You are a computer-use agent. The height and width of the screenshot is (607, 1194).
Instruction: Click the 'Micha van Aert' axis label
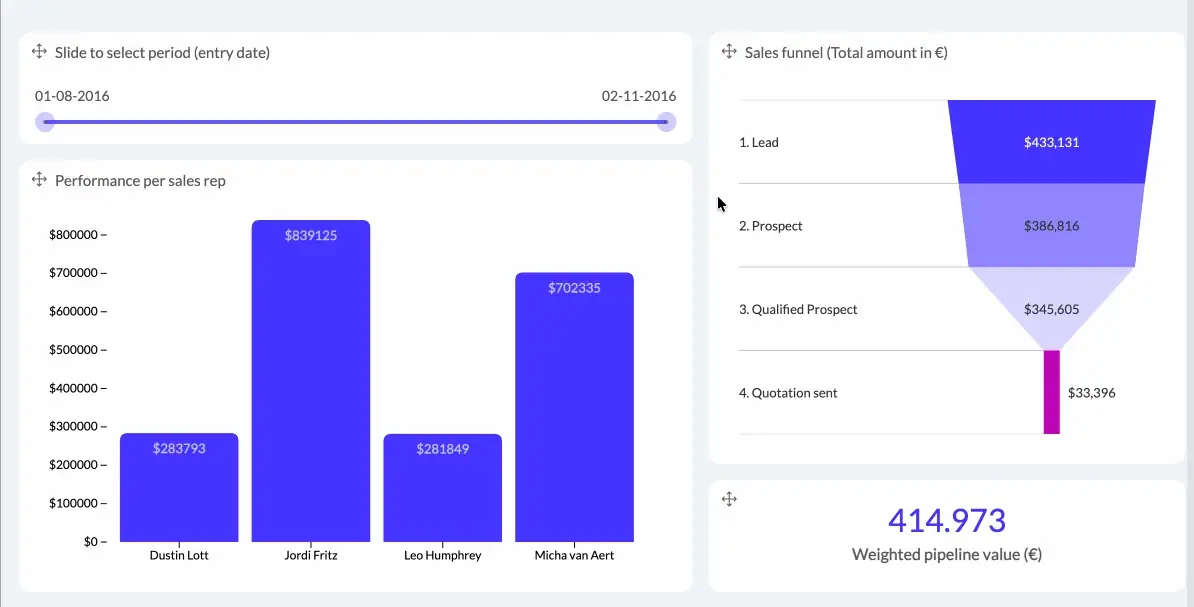click(x=574, y=555)
